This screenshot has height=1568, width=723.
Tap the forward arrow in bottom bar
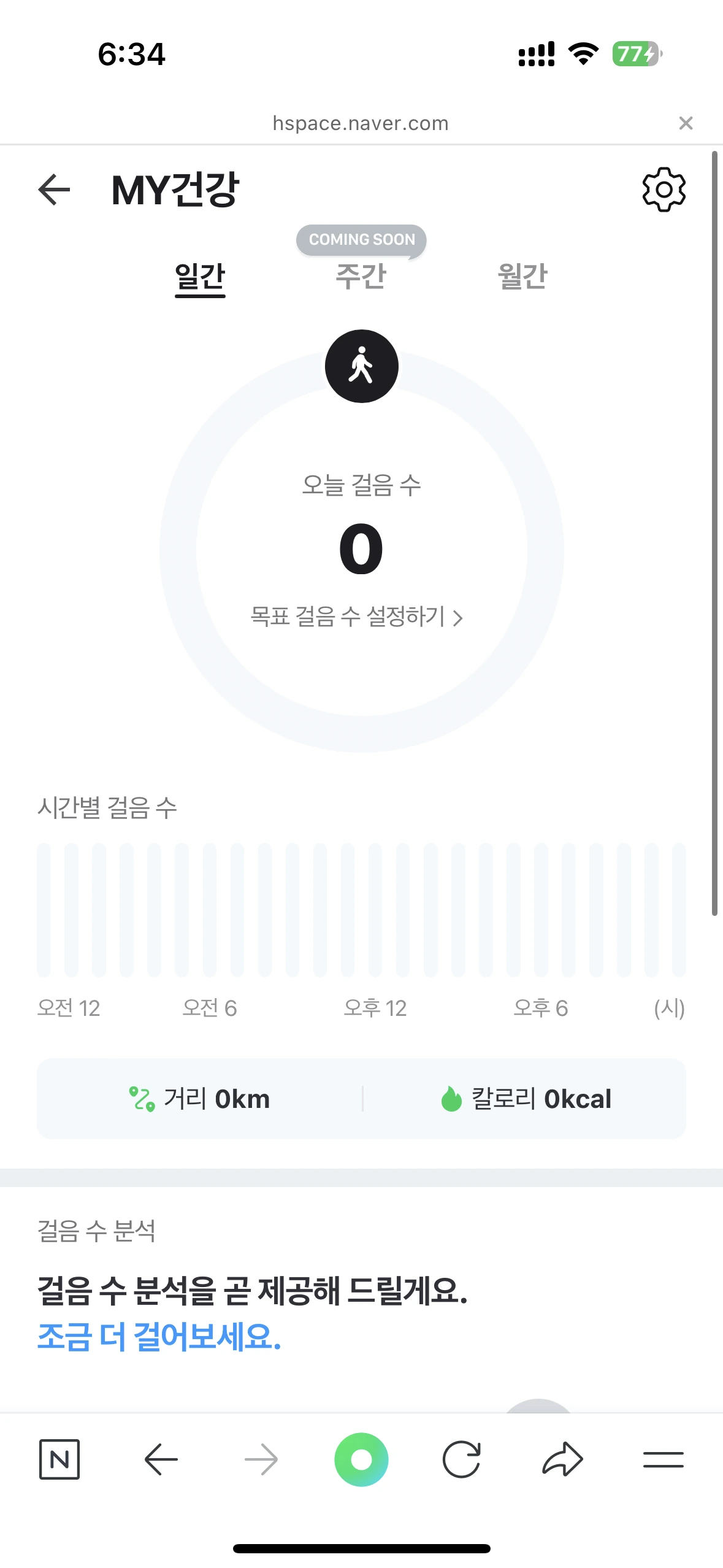click(x=261, y=1459)
